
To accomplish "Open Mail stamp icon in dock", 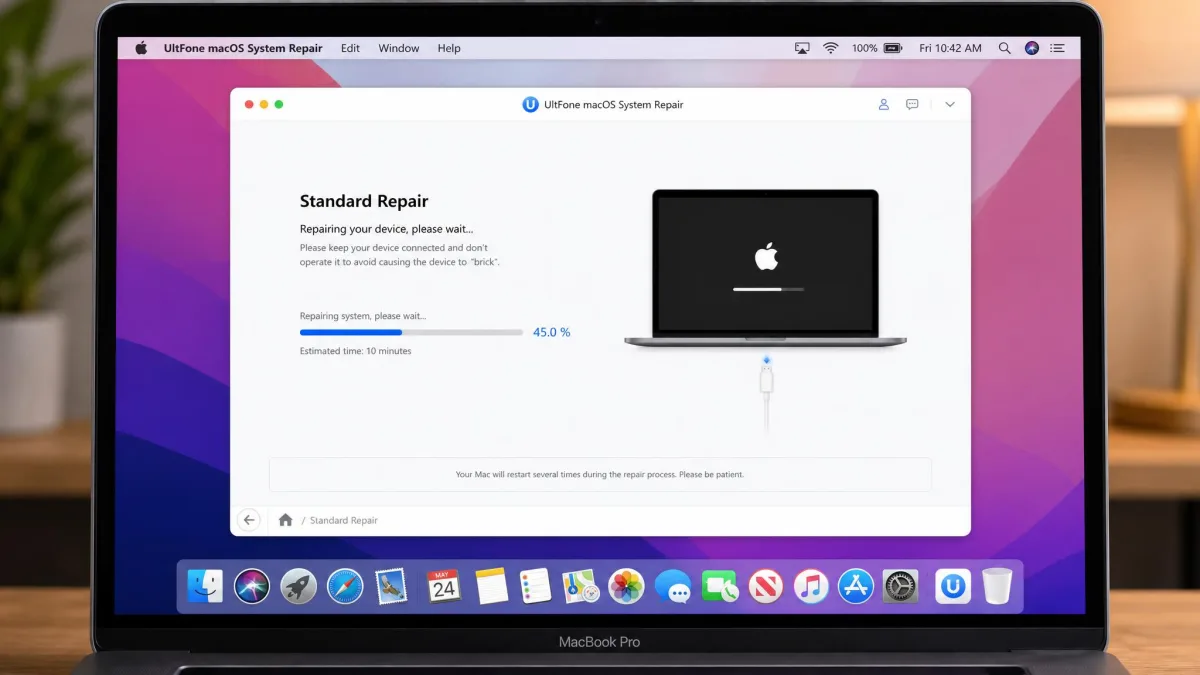I will (392, 586).
